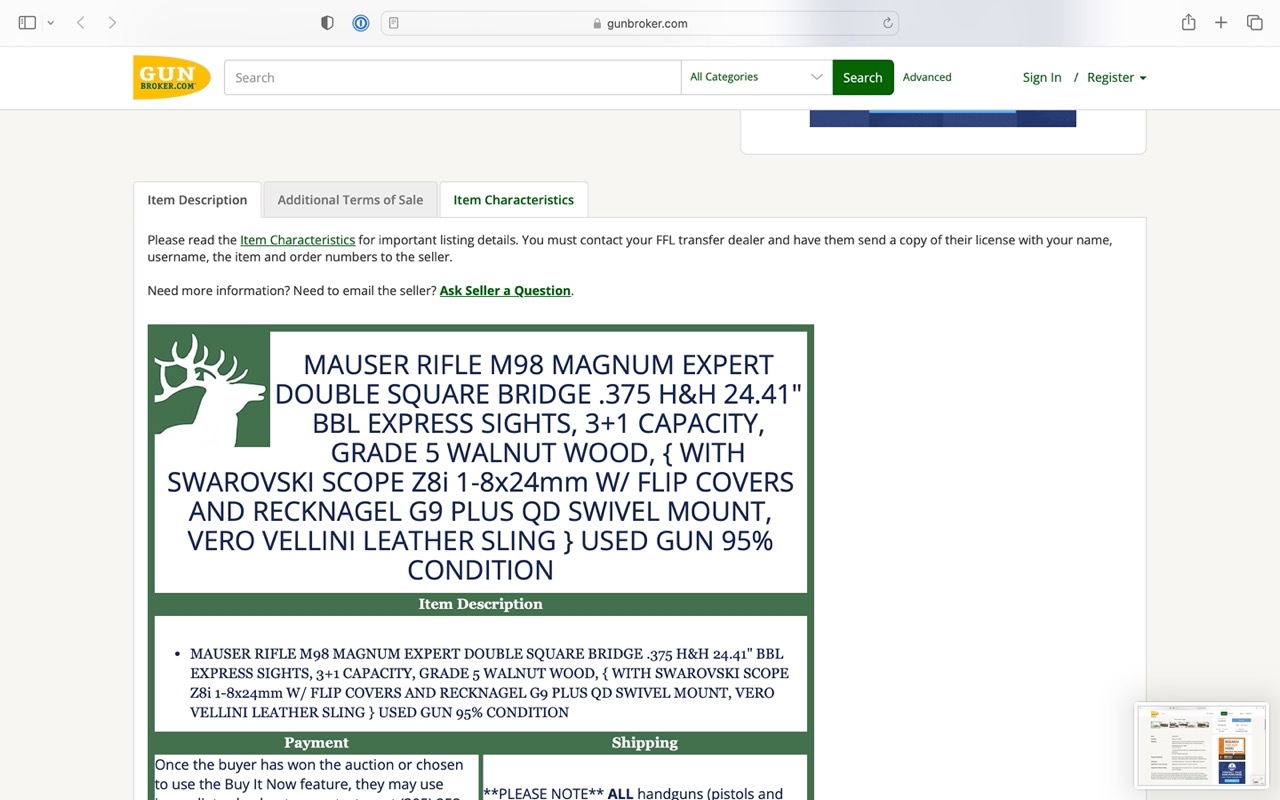Reload the page with the refresh icon

(x=887, y=23)
